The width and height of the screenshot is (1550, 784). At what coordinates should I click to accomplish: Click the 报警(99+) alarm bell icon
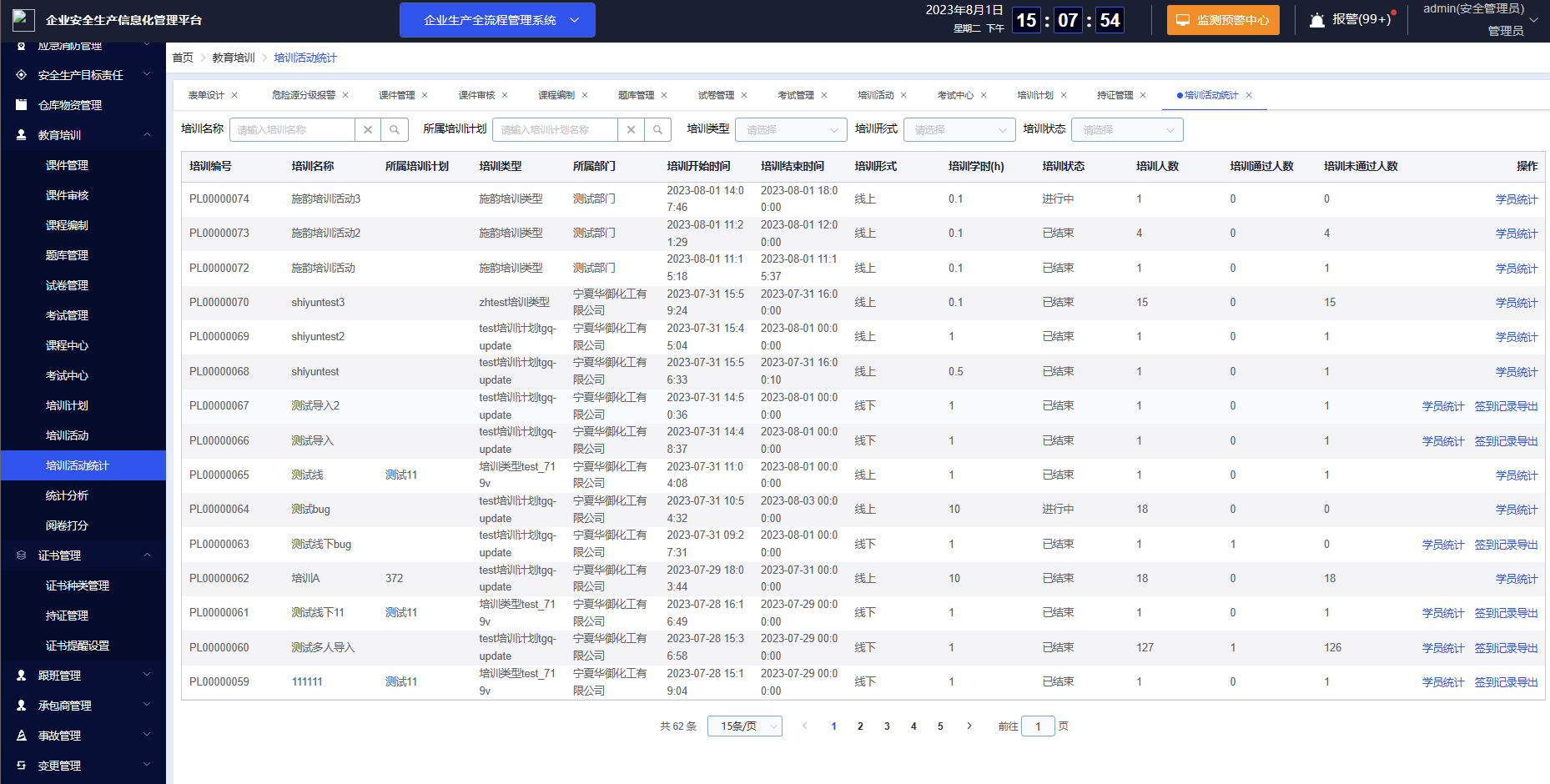(1317, 20)
